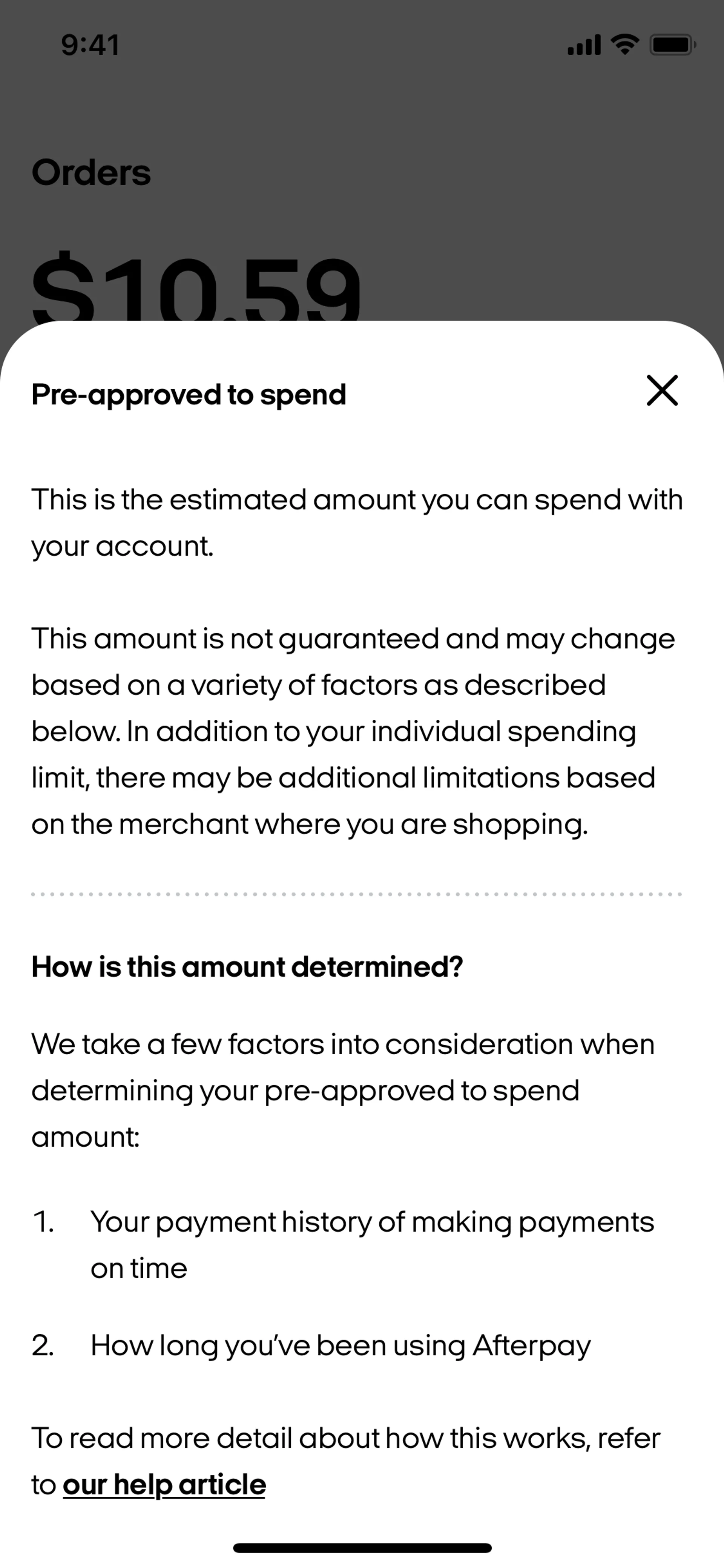The height and width of the screenshot is (1568, 724).
Task: Tap the cellular signal strength icon
Action: point(583,45)
